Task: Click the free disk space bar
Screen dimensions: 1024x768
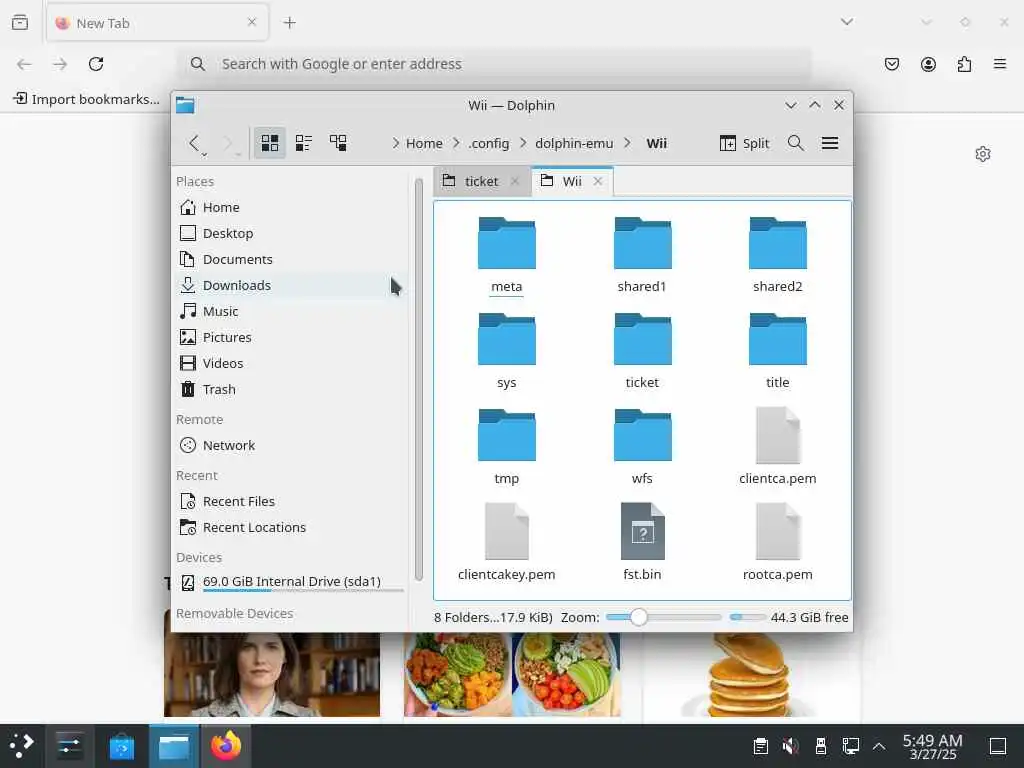Action: click(x=747, y=617)
